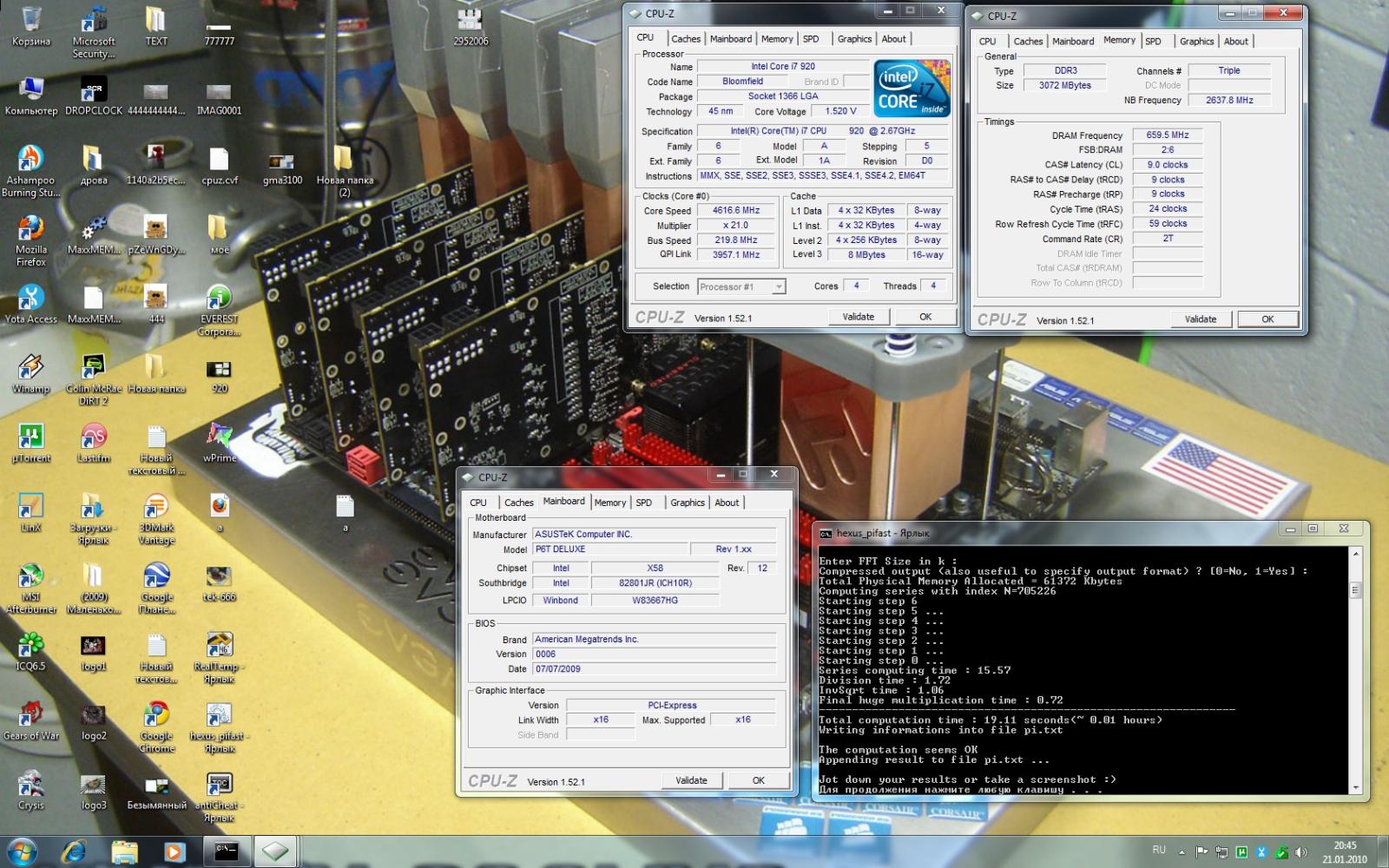Open the 2952006 desktop icon

coord(470,27)
